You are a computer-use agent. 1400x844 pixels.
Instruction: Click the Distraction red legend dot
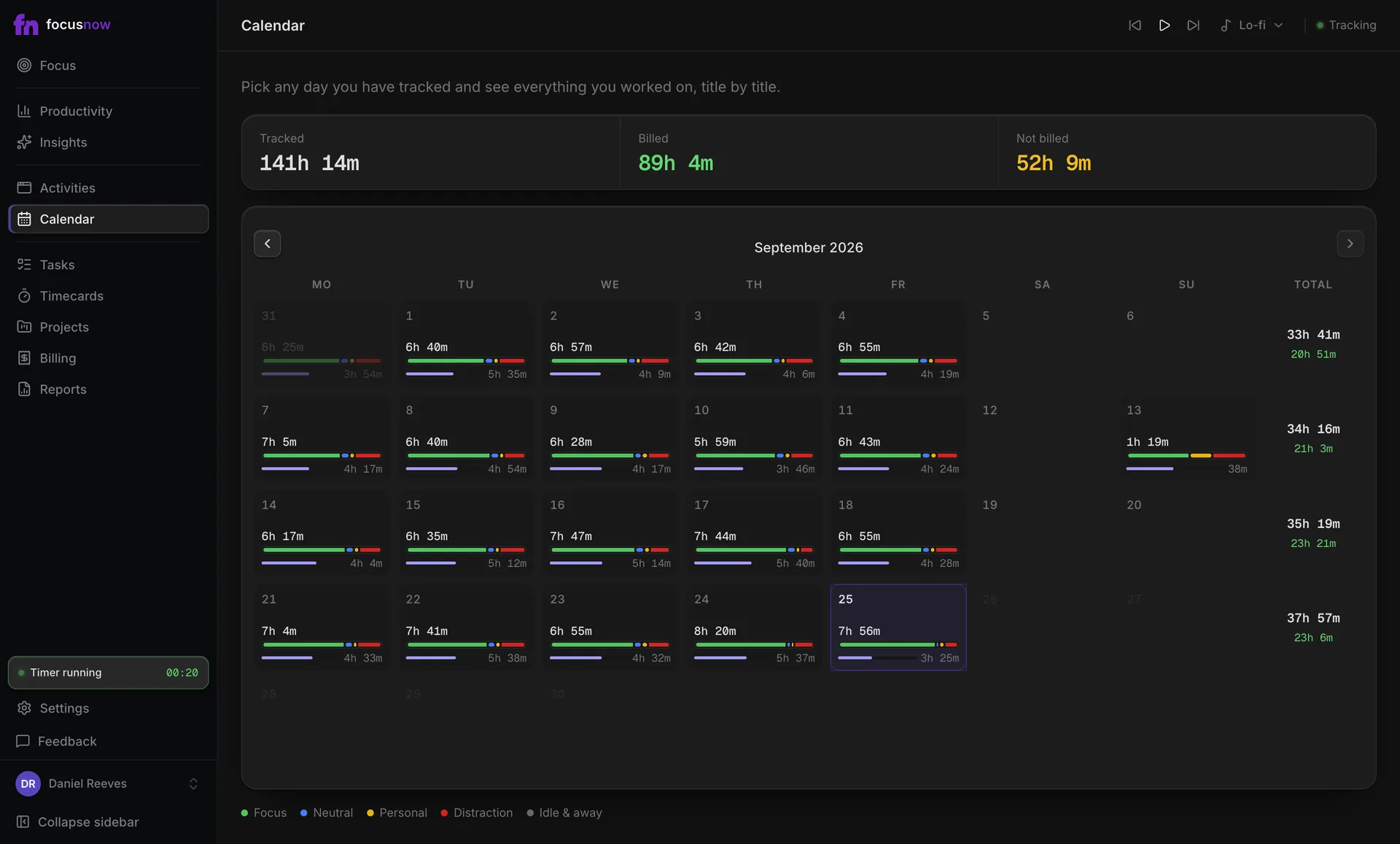pos(444,813)
